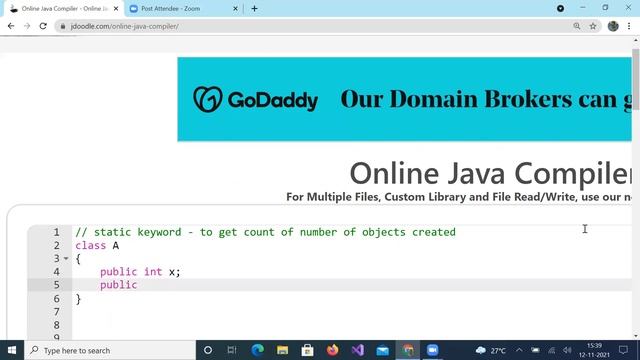Click the 'class A' code line
This screenshot has width=640, height=360.
(x=97, y=245)
